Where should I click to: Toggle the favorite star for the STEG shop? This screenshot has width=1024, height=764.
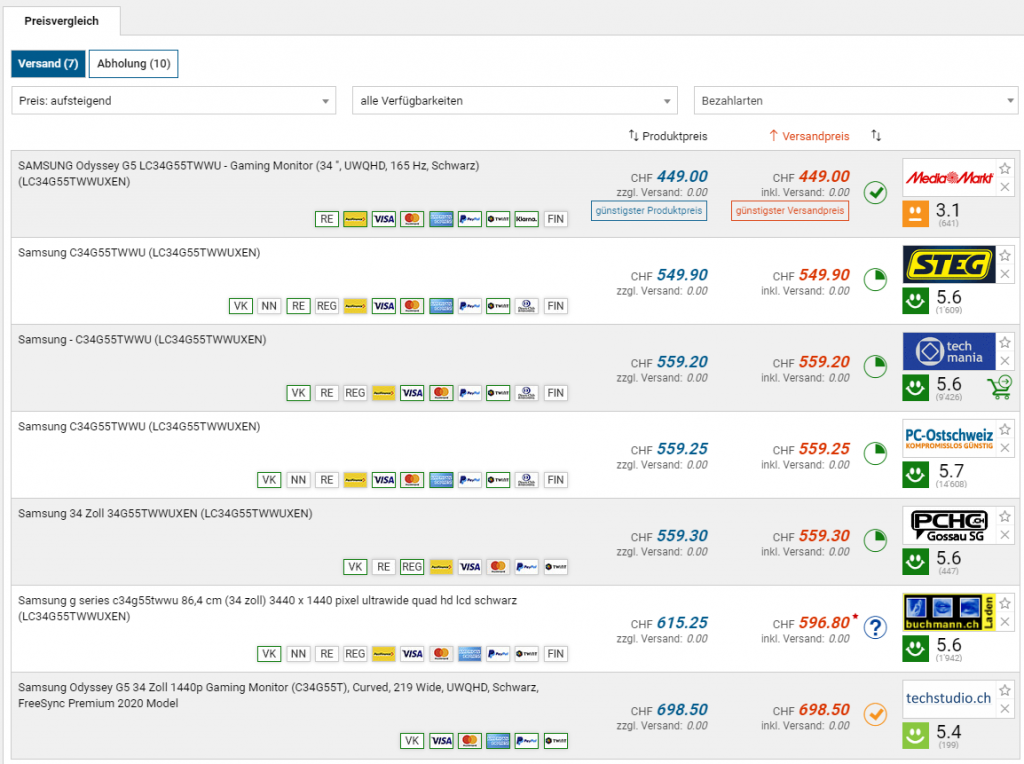tap(1005, 254)
